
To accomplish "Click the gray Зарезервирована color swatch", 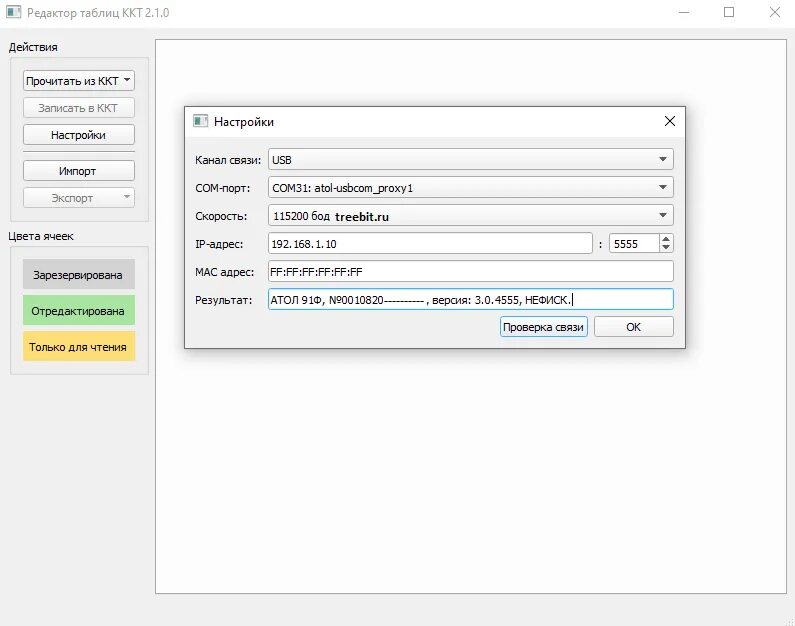I will (x=79, y=274).
